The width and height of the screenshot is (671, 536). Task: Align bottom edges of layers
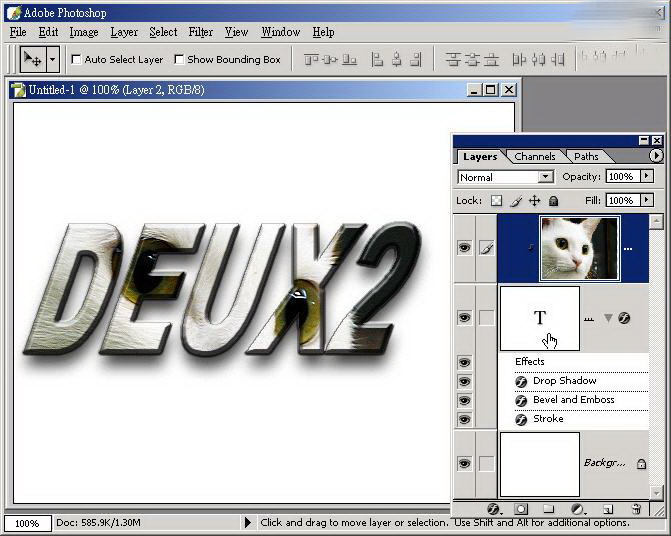[350, 59]
